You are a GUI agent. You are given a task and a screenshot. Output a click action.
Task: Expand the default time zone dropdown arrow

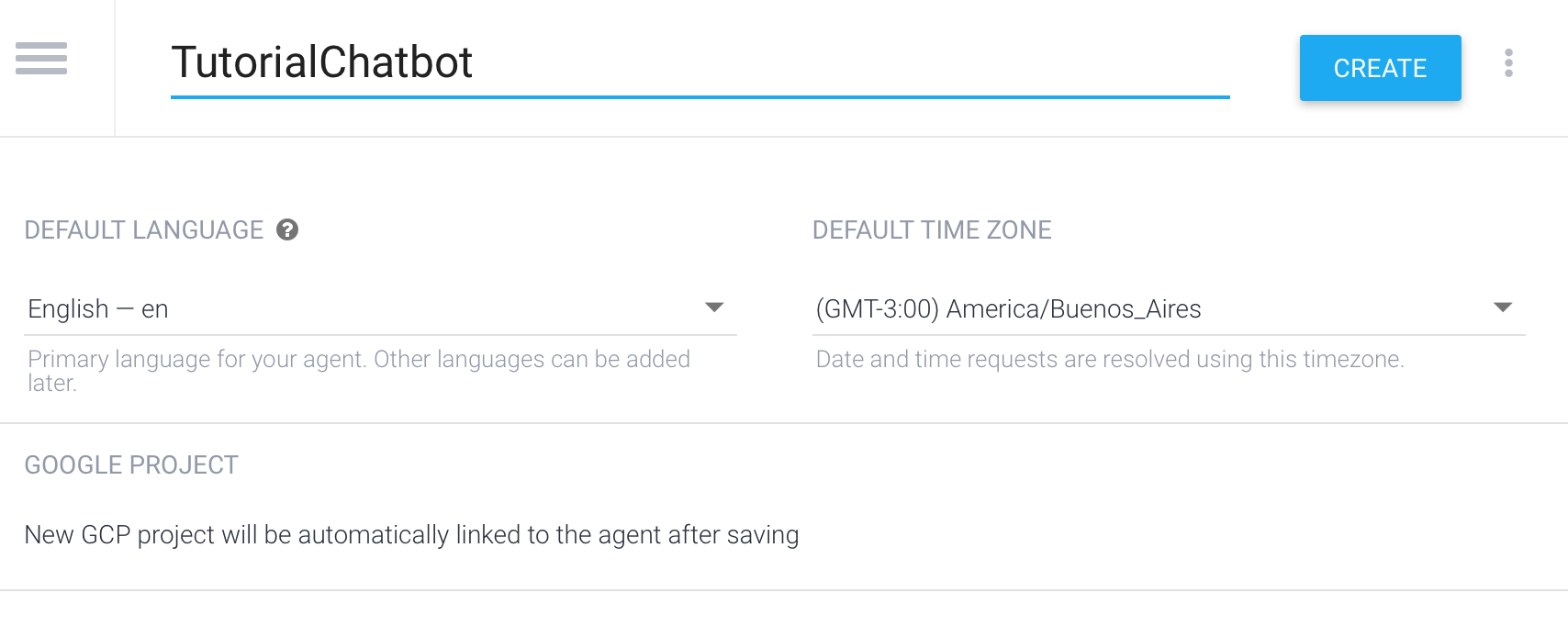(1503, 307)
